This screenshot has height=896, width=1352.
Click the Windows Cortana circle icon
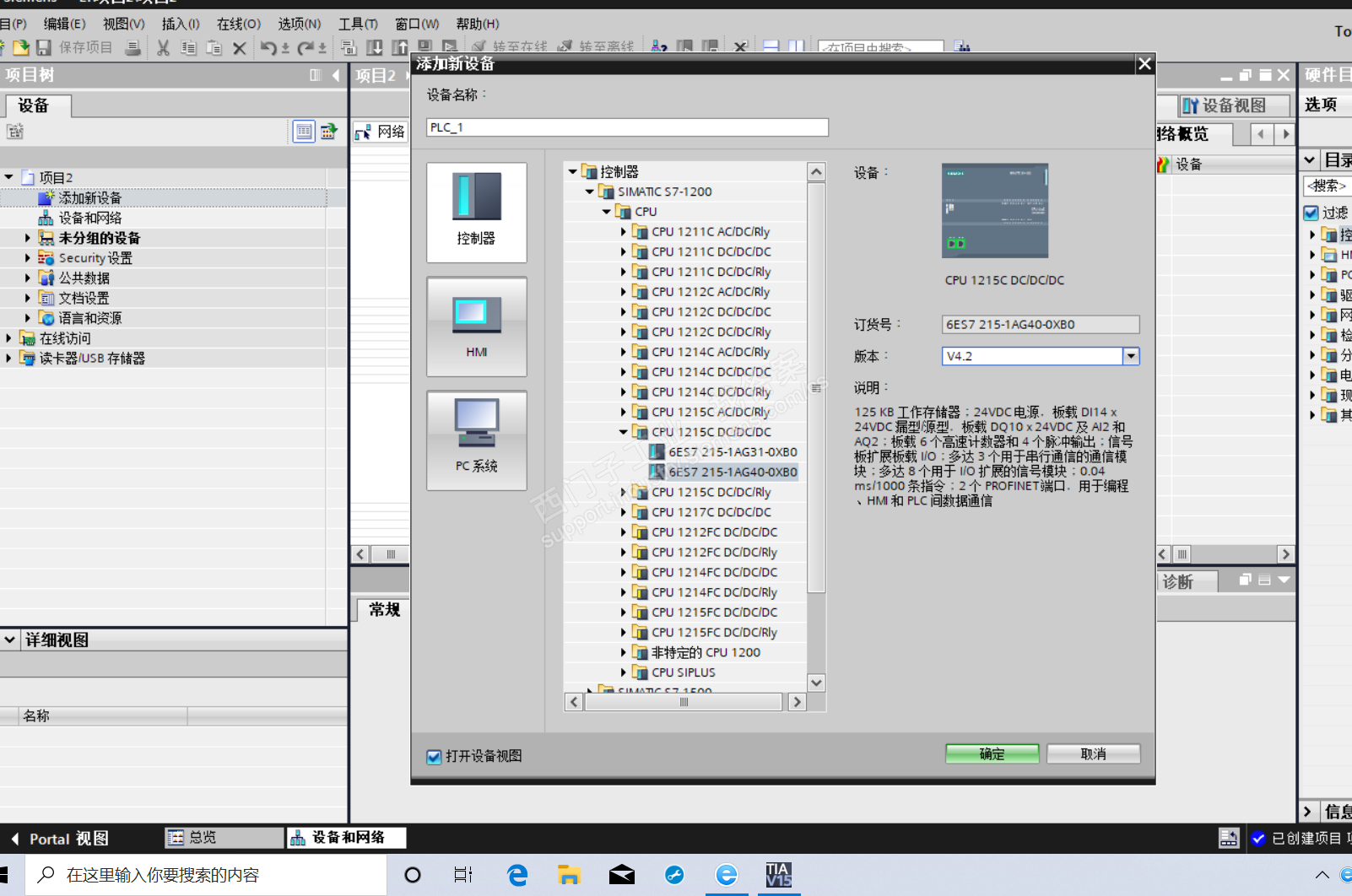pyautogui.click(x=413, y=875)
